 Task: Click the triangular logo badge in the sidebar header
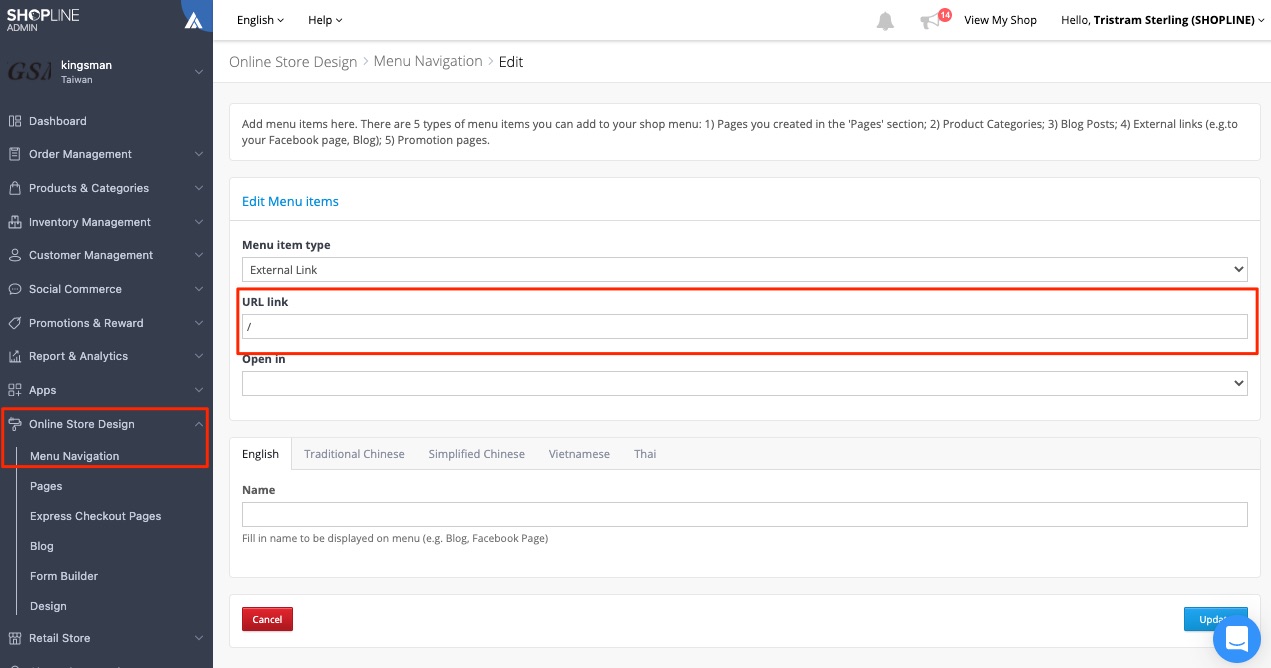pyautogui.click(x=193, y=20)
